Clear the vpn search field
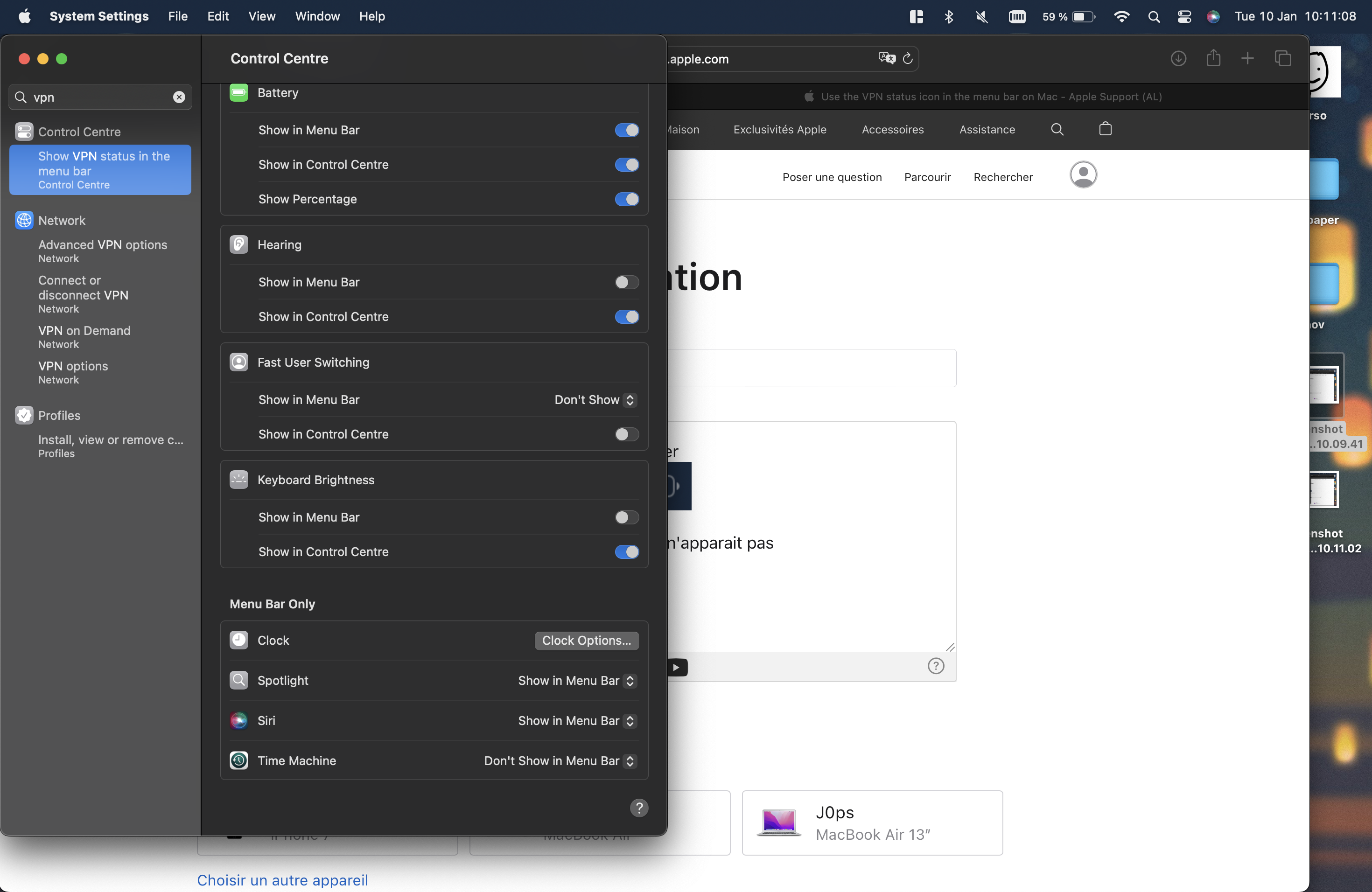Screen dimensions: 1372x892 179,97
